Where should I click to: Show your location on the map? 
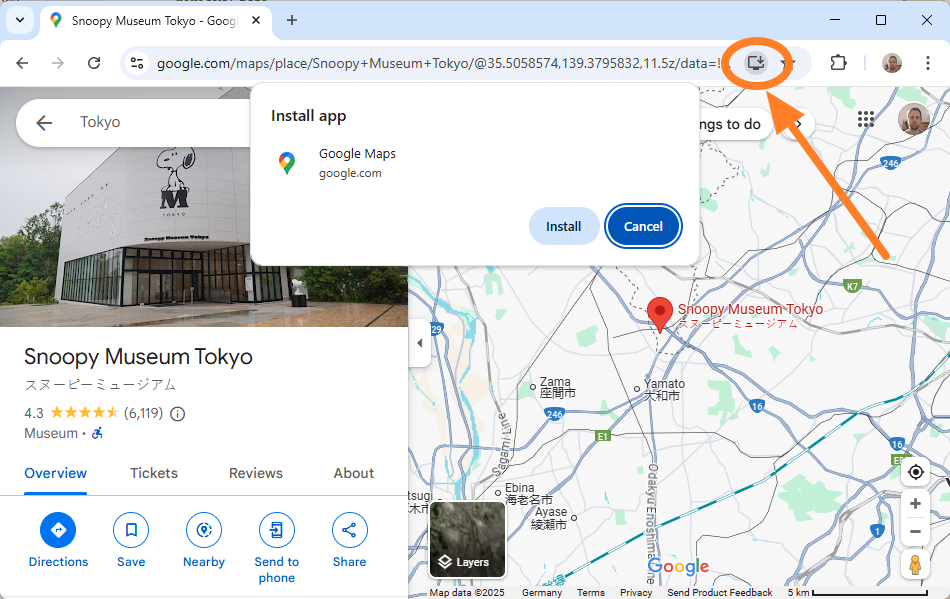(915, 472)
